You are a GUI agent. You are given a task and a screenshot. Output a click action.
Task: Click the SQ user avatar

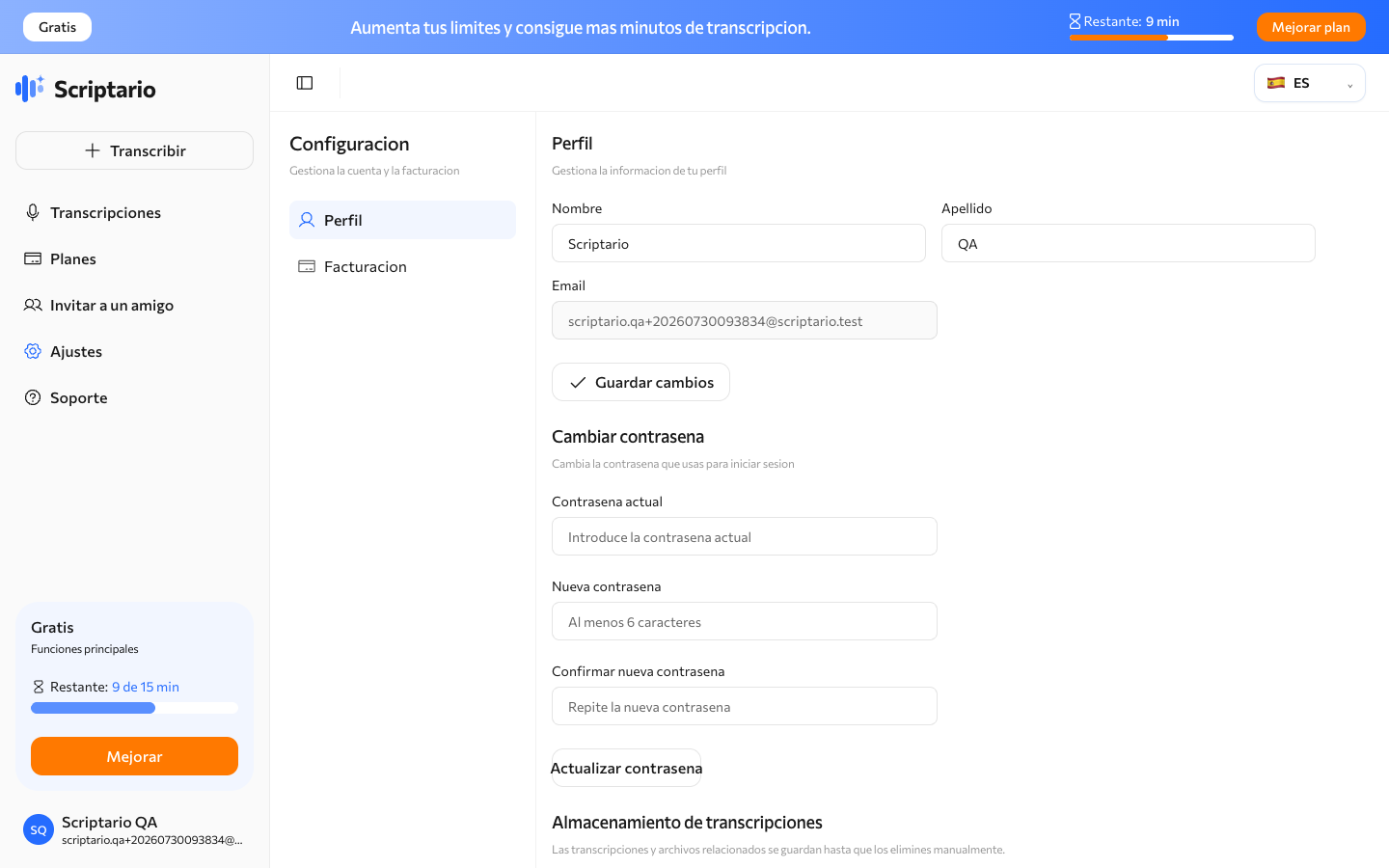39,829
